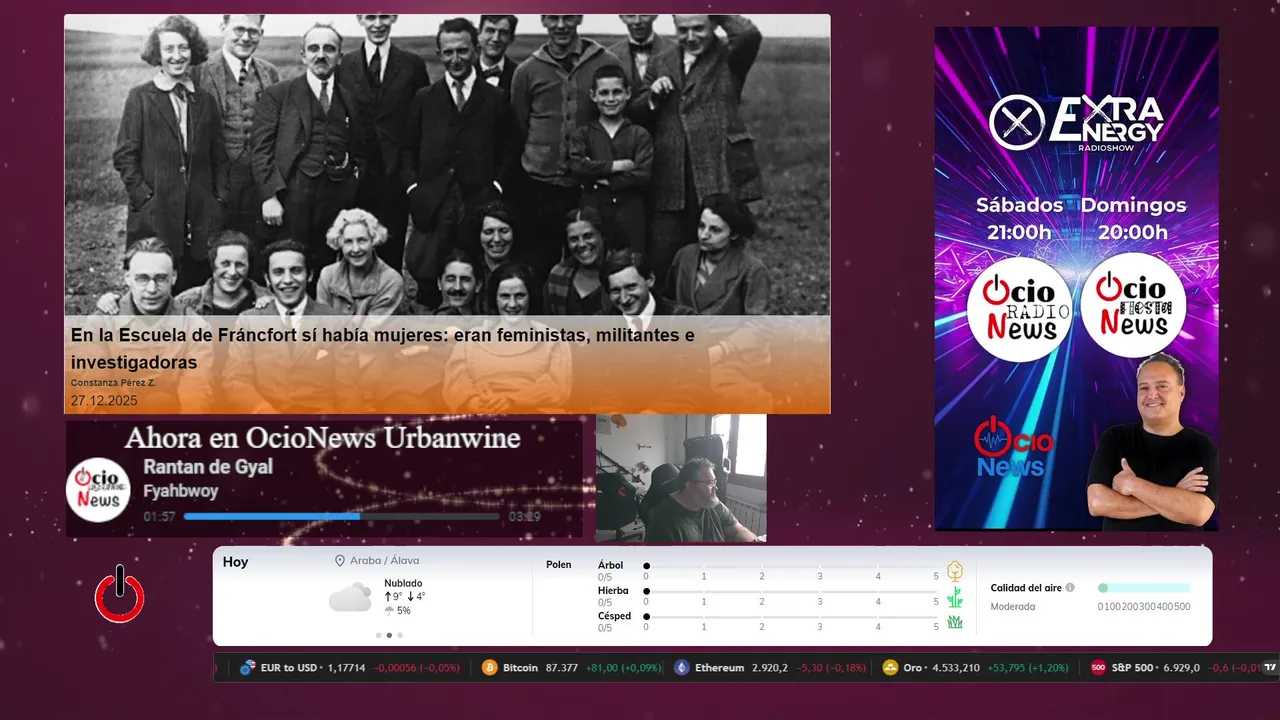Click the Bitcoin price 87.377

coord(562,667)
